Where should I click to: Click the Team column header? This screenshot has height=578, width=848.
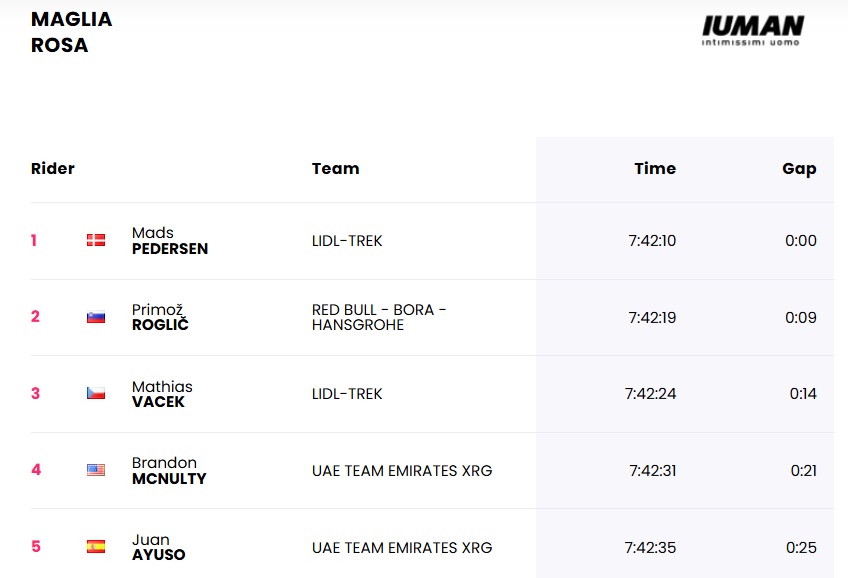335,168
